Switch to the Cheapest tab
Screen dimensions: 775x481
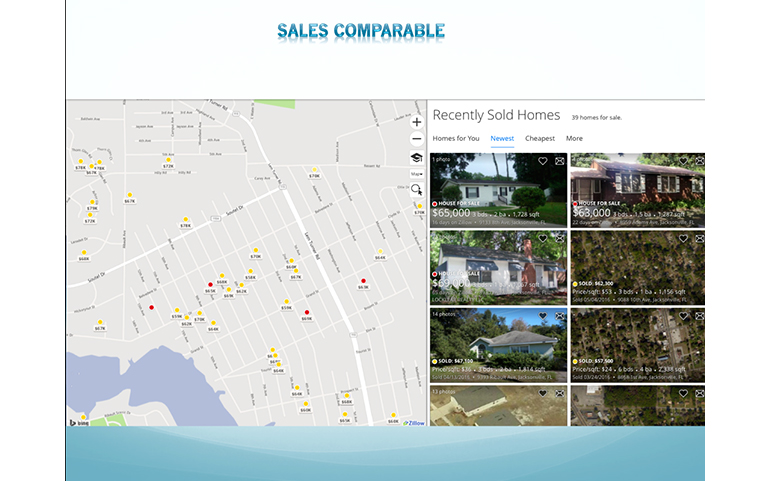pyautogui.click(x=540, y=138)
